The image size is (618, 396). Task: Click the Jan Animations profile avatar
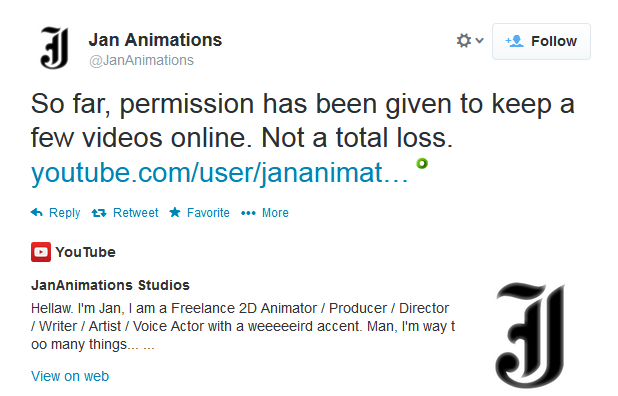[54, 48]
